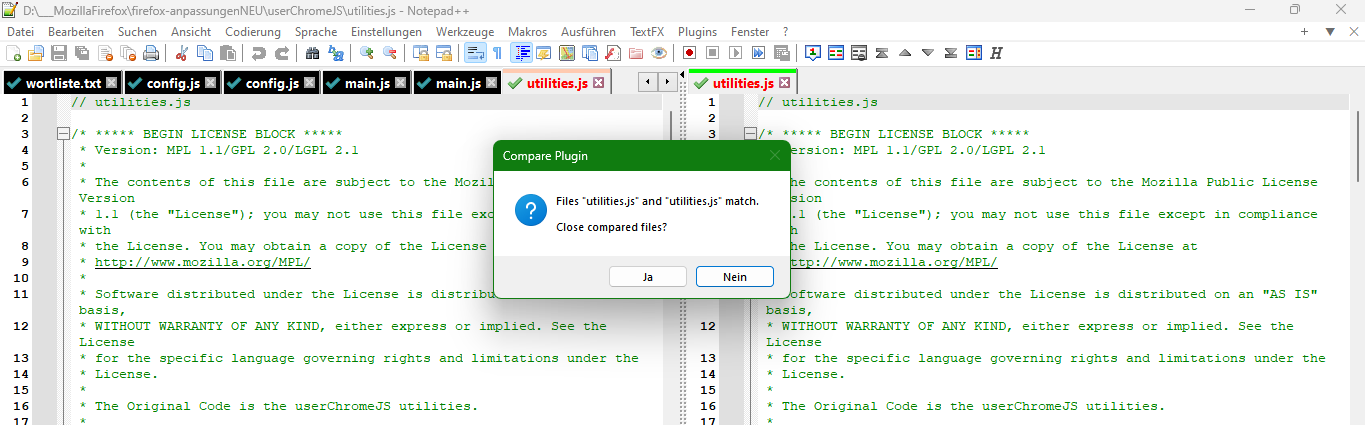Click the right pane vertical scrollbar
This screenshot has height=425, width=1365.
[1356, 250]
